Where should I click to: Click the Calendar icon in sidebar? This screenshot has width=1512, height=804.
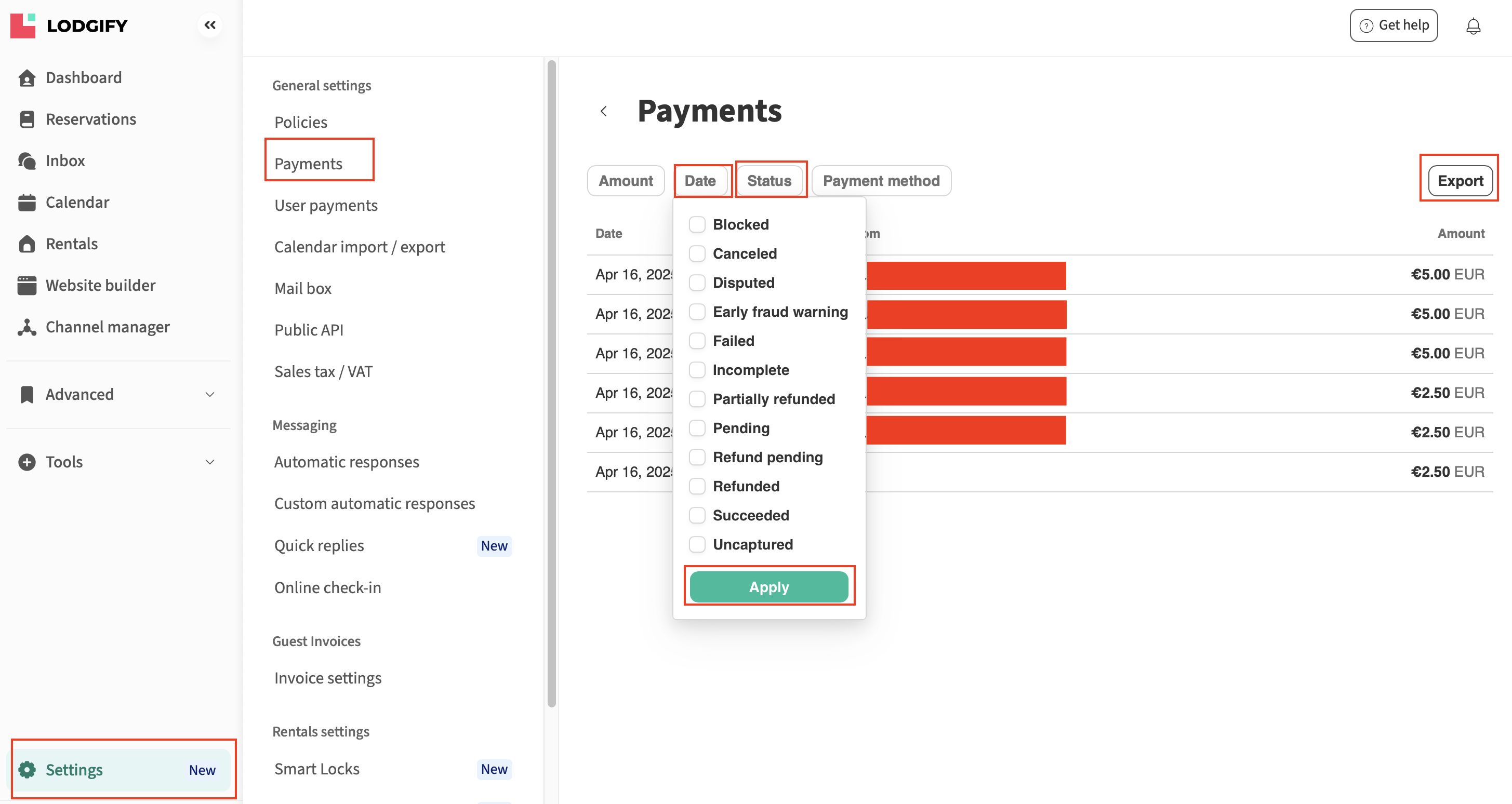tap(26, 202)
